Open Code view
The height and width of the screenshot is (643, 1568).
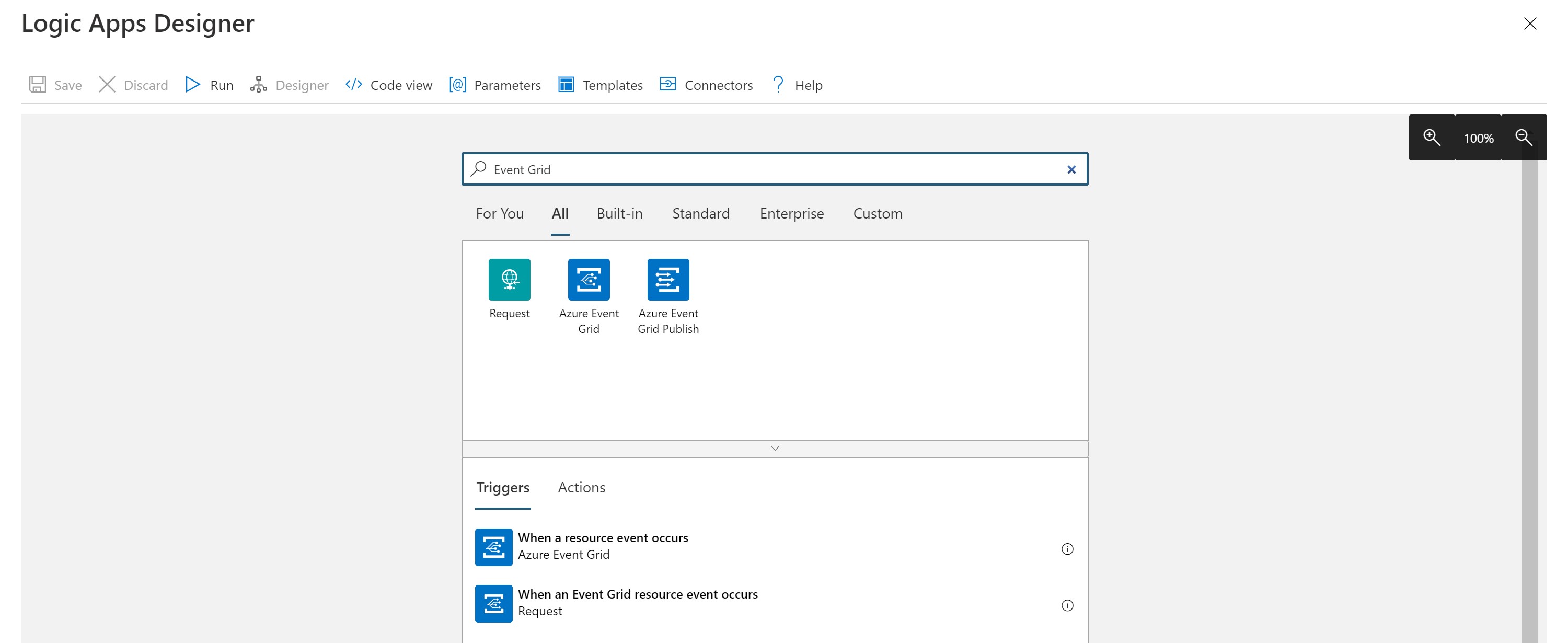[x=388, y=85]
